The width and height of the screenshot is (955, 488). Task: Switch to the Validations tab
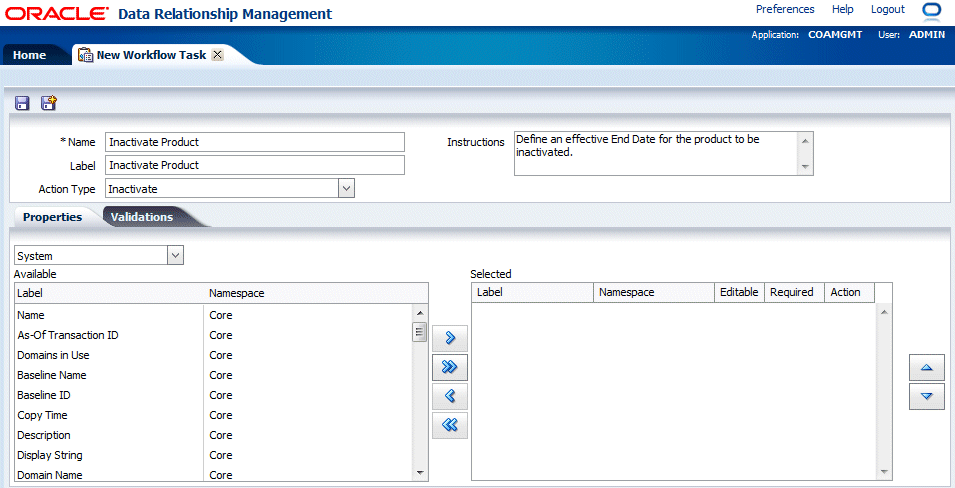click(x=142, y=217)
